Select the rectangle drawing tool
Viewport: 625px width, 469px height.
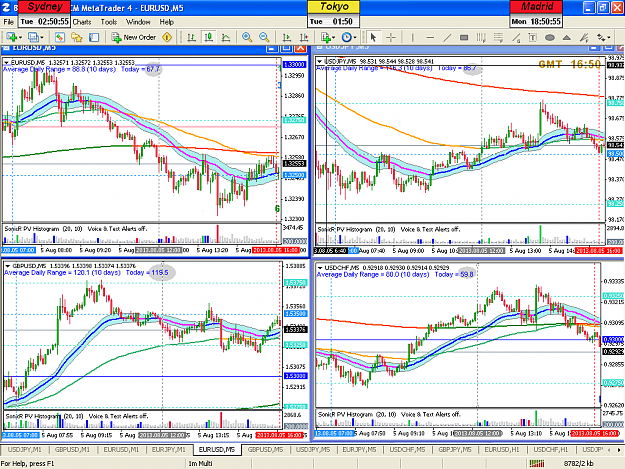[464, 37]
